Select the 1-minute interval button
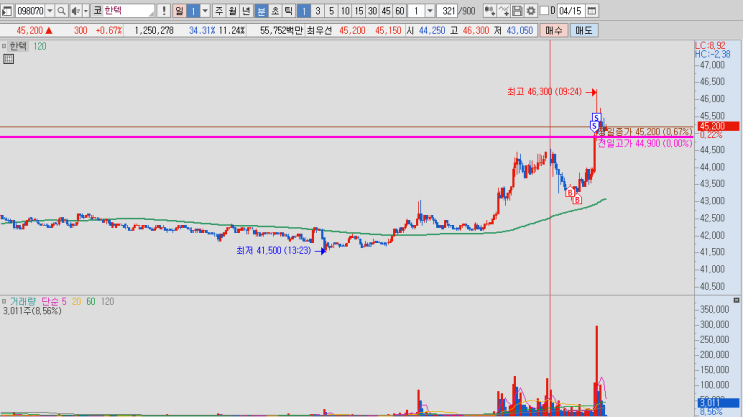Screen dimensions: 743x417 pos(304,10)
